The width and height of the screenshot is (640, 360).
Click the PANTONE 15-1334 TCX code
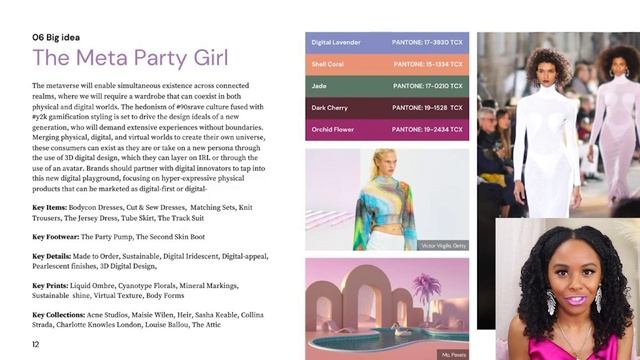pyautogui.click(x=428, y=64)
